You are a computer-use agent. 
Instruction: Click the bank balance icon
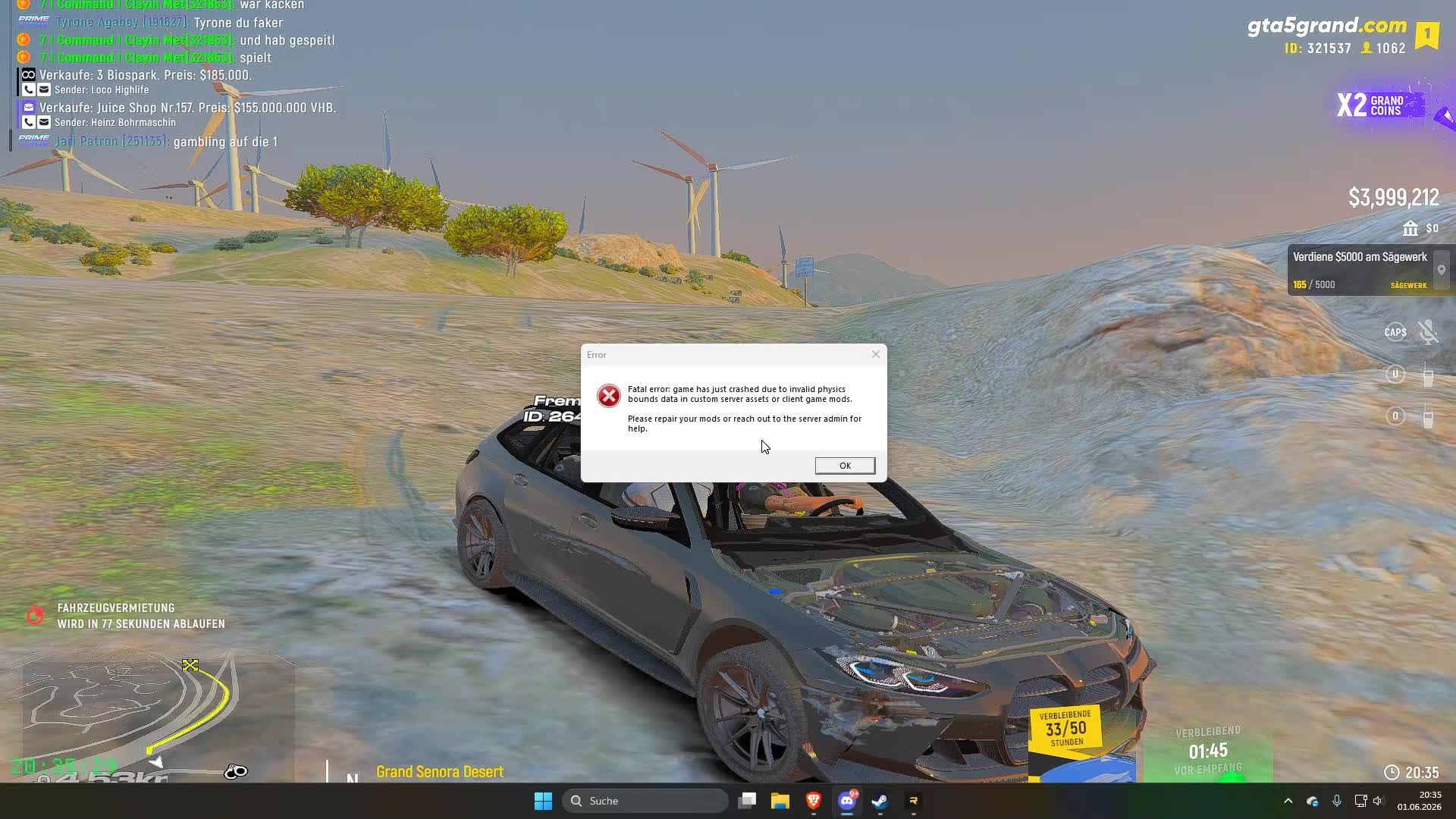1410,228
